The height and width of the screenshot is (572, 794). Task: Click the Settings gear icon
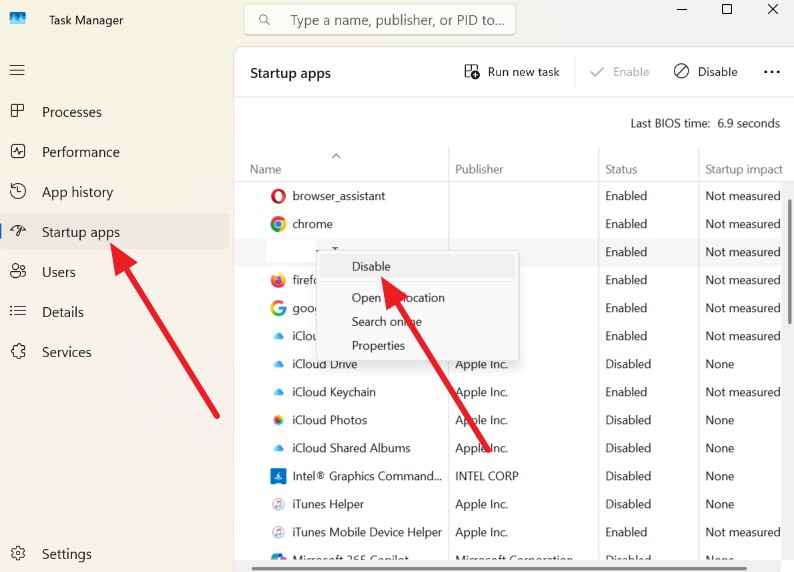18,553
